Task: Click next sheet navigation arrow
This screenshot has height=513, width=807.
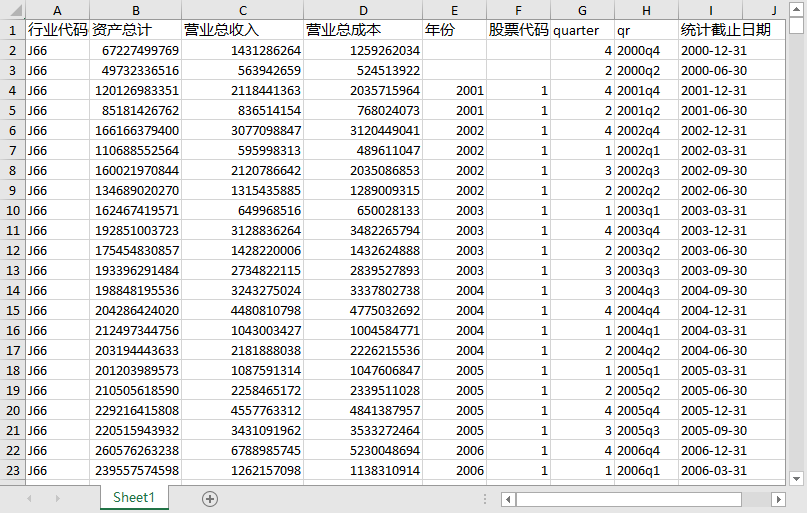Action: coord(58,499)
